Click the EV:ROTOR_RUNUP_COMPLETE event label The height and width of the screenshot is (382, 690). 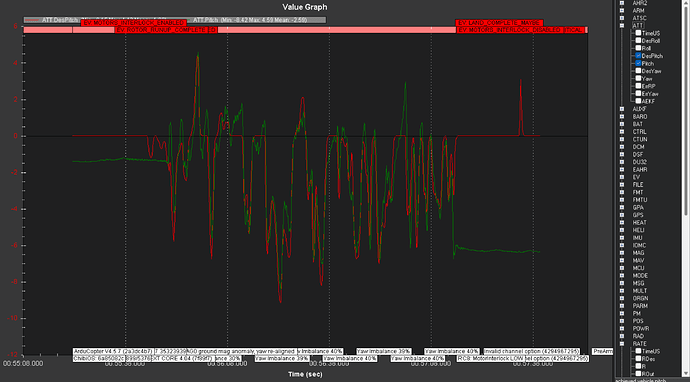161,30
